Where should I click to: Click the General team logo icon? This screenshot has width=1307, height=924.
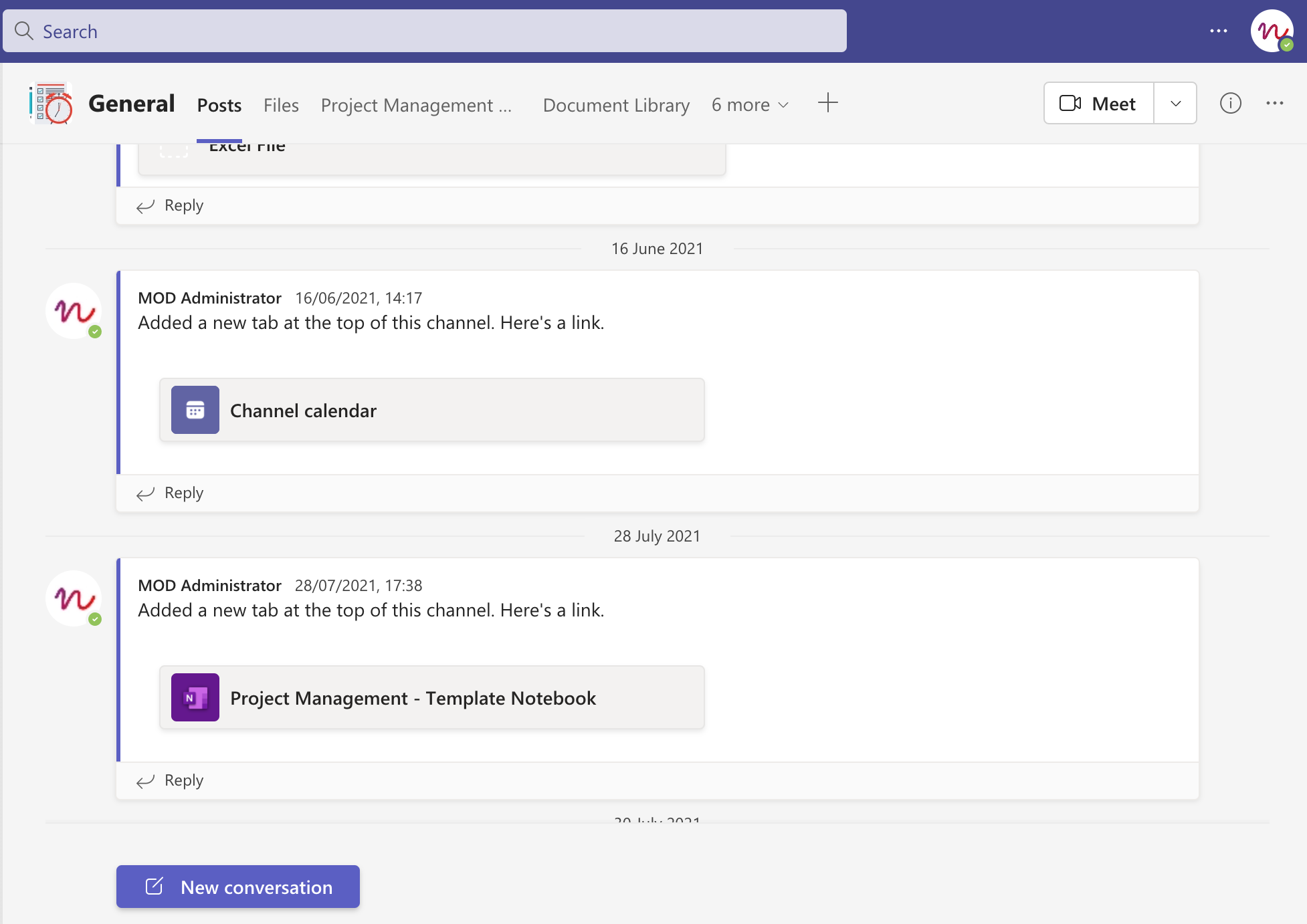[x=52, y=104]
